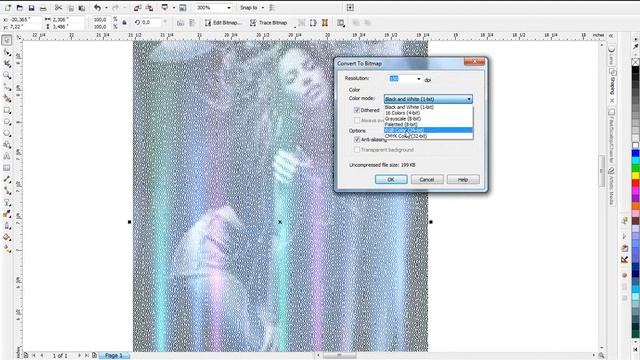This screenshot has height=360, width=640.
Task: Select the Polygon tool
Action: [7, 133]
